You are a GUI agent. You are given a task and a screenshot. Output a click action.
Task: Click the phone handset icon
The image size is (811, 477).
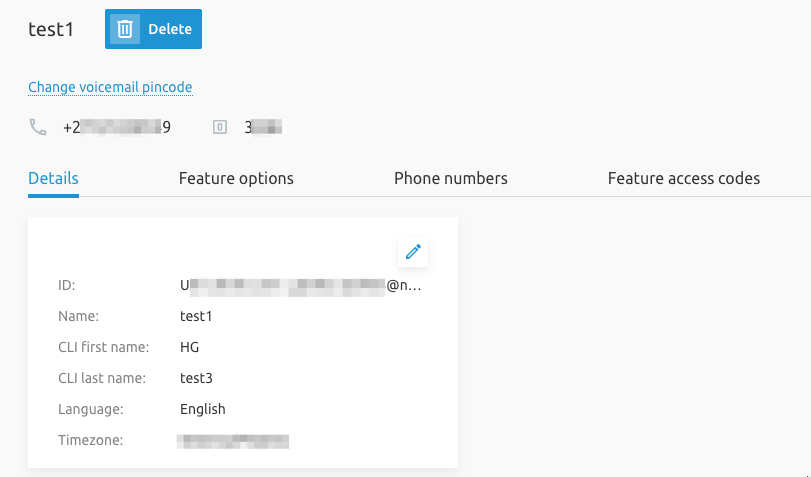tap(38, 127)
